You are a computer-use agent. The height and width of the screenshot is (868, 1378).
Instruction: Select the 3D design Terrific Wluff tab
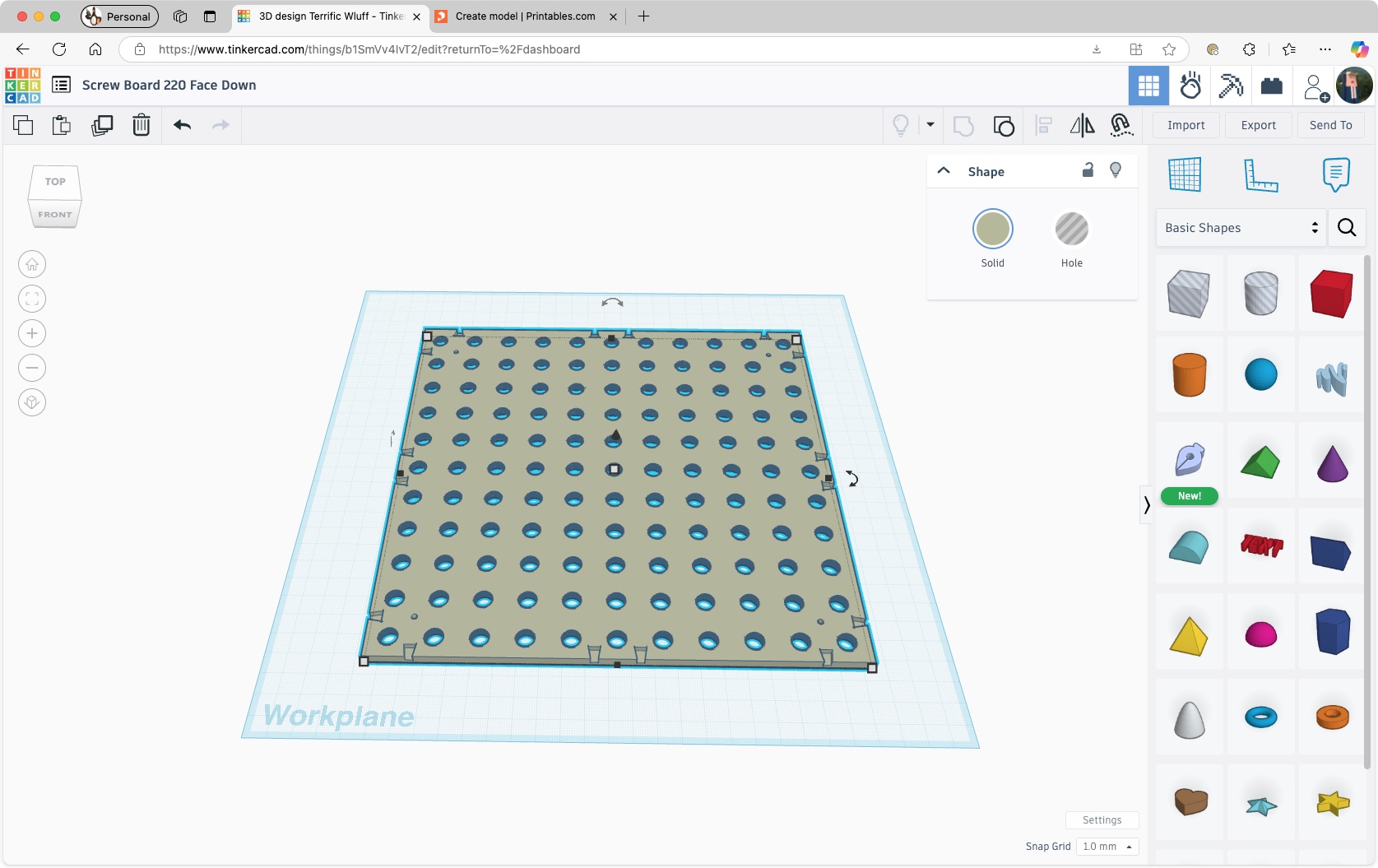point(331,16)
